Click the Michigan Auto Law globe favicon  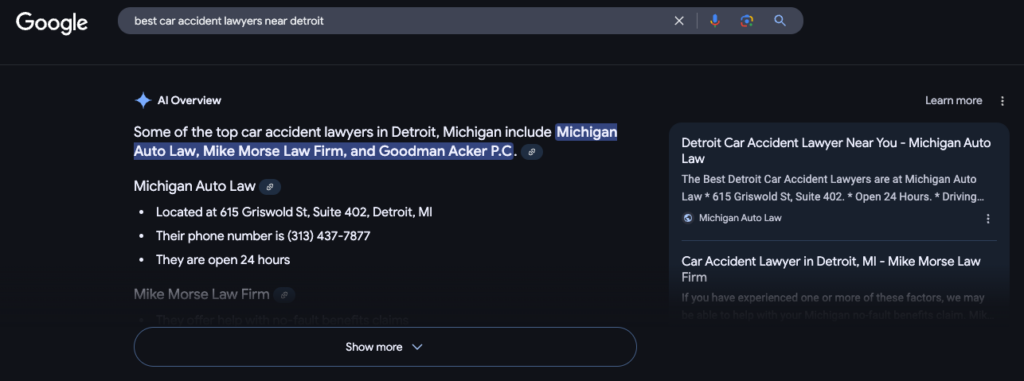point(688,218)
